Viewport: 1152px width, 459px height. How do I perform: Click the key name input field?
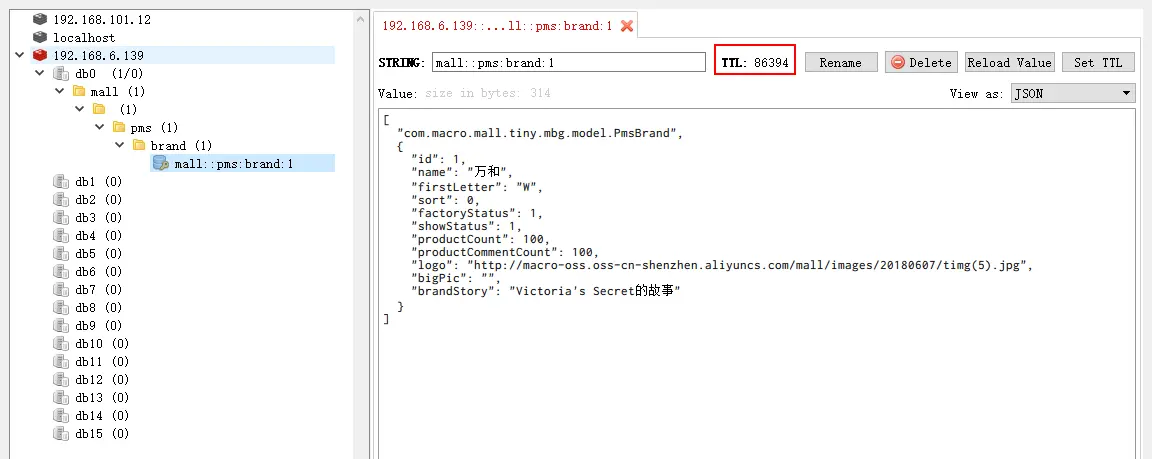[x=569, y=62]
